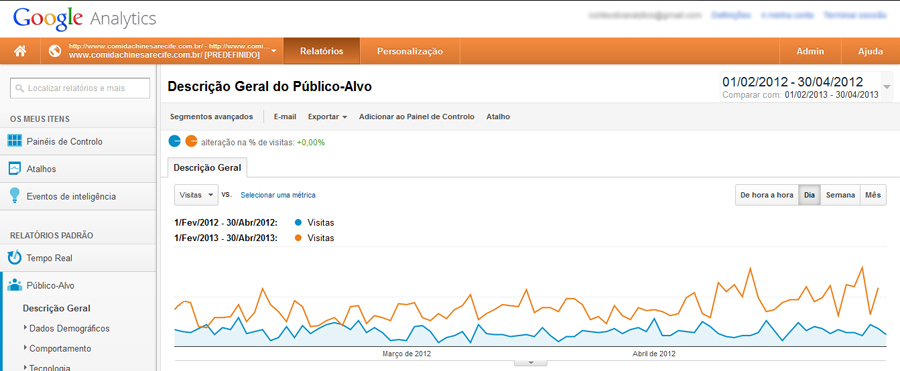Open the Visitas metric dropdown
The image size is (900, 371).
[196, 195]
